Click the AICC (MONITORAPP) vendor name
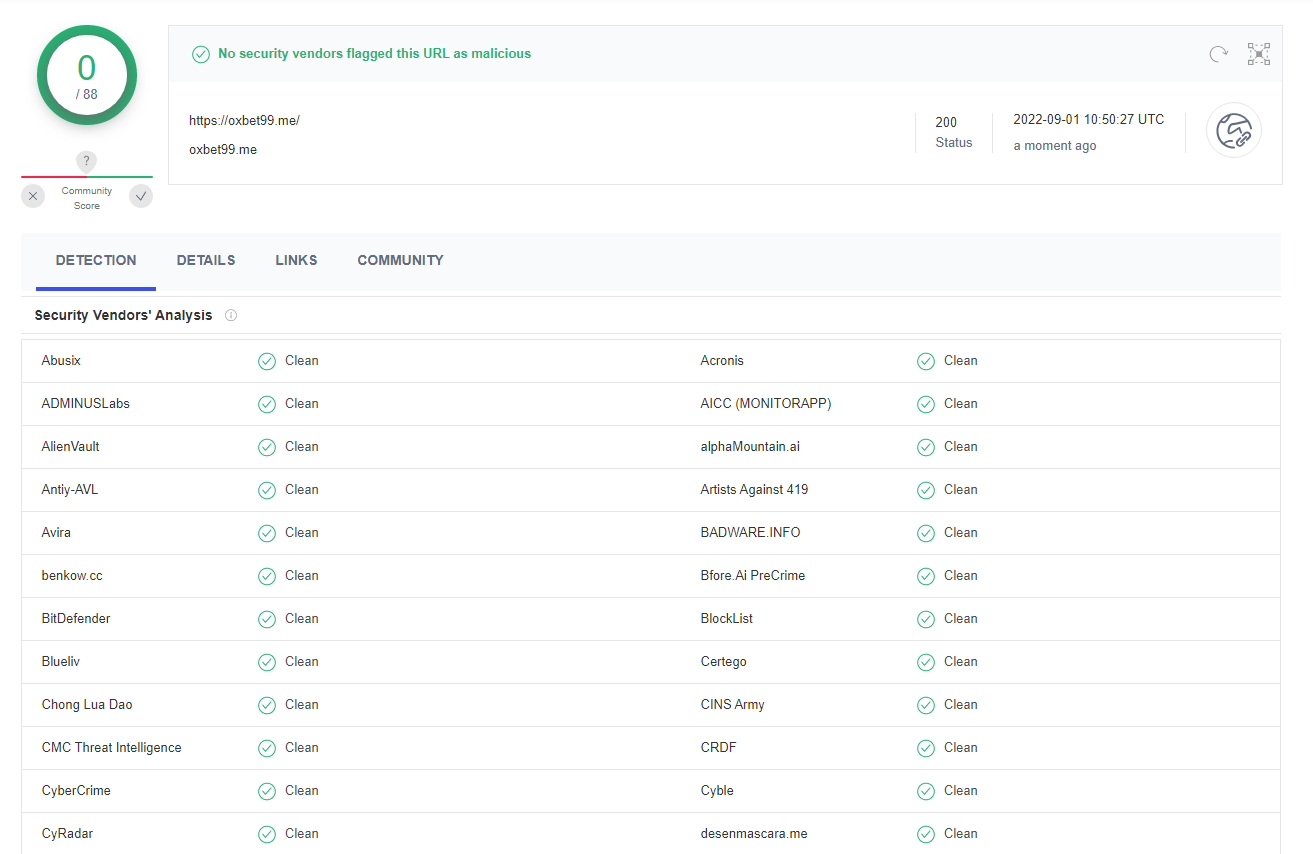Image resolution: width=1313 pixels, height=854 pixels. pyautogui.click(x=766, y=404)
